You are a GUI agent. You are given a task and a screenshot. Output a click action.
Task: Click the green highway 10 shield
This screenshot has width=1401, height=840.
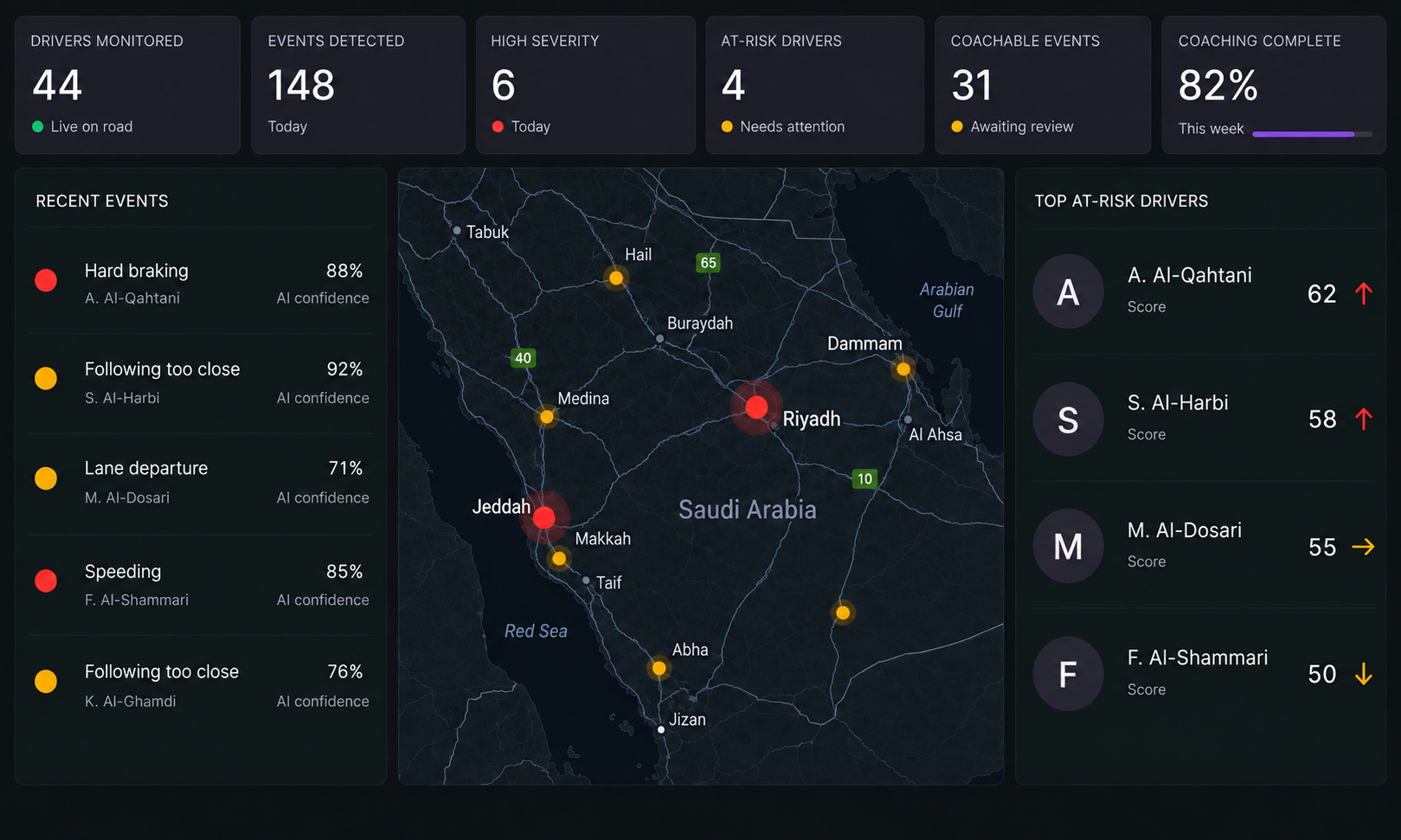pos(864,478)
